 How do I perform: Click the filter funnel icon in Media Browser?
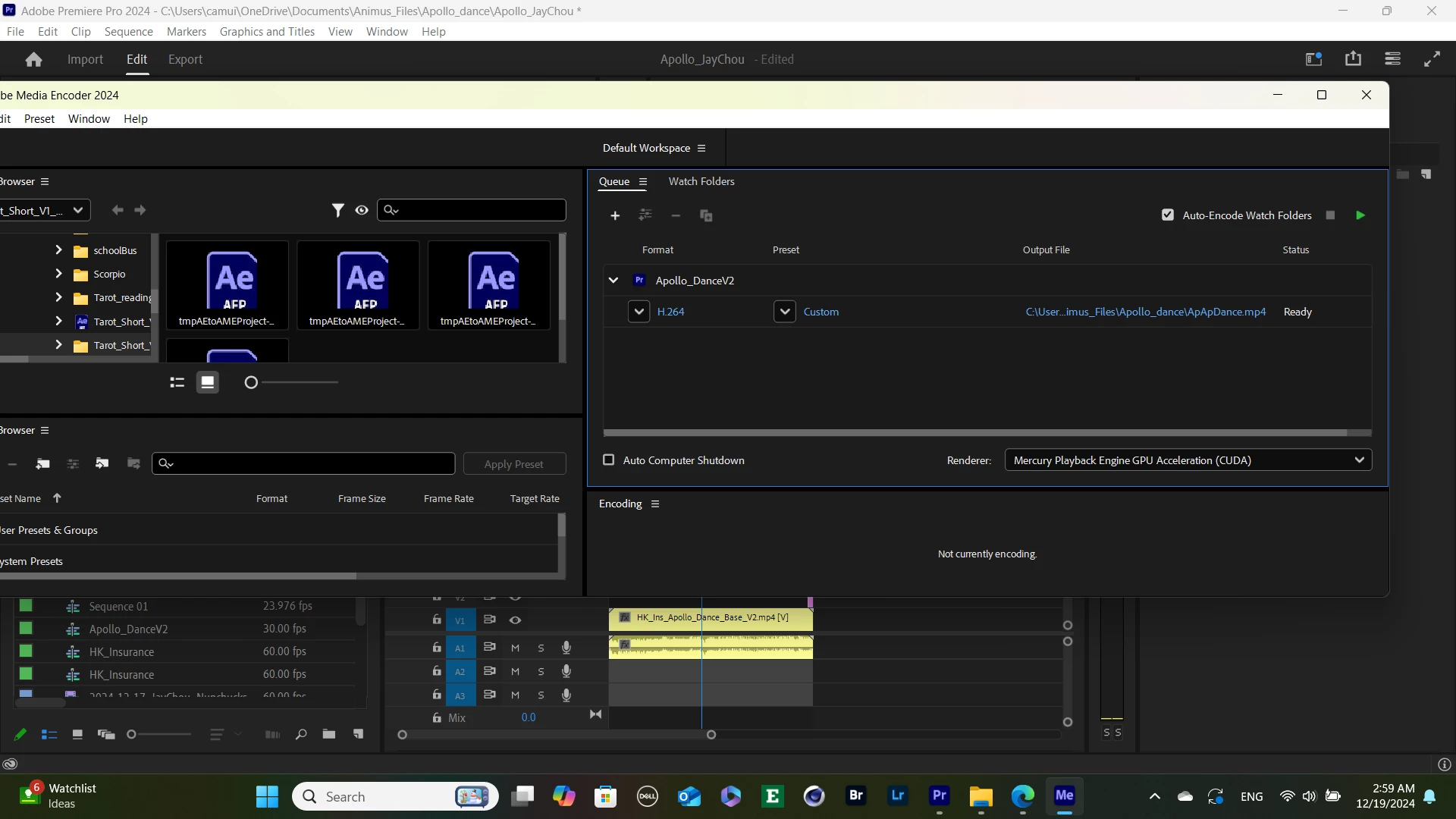(338, 210)
